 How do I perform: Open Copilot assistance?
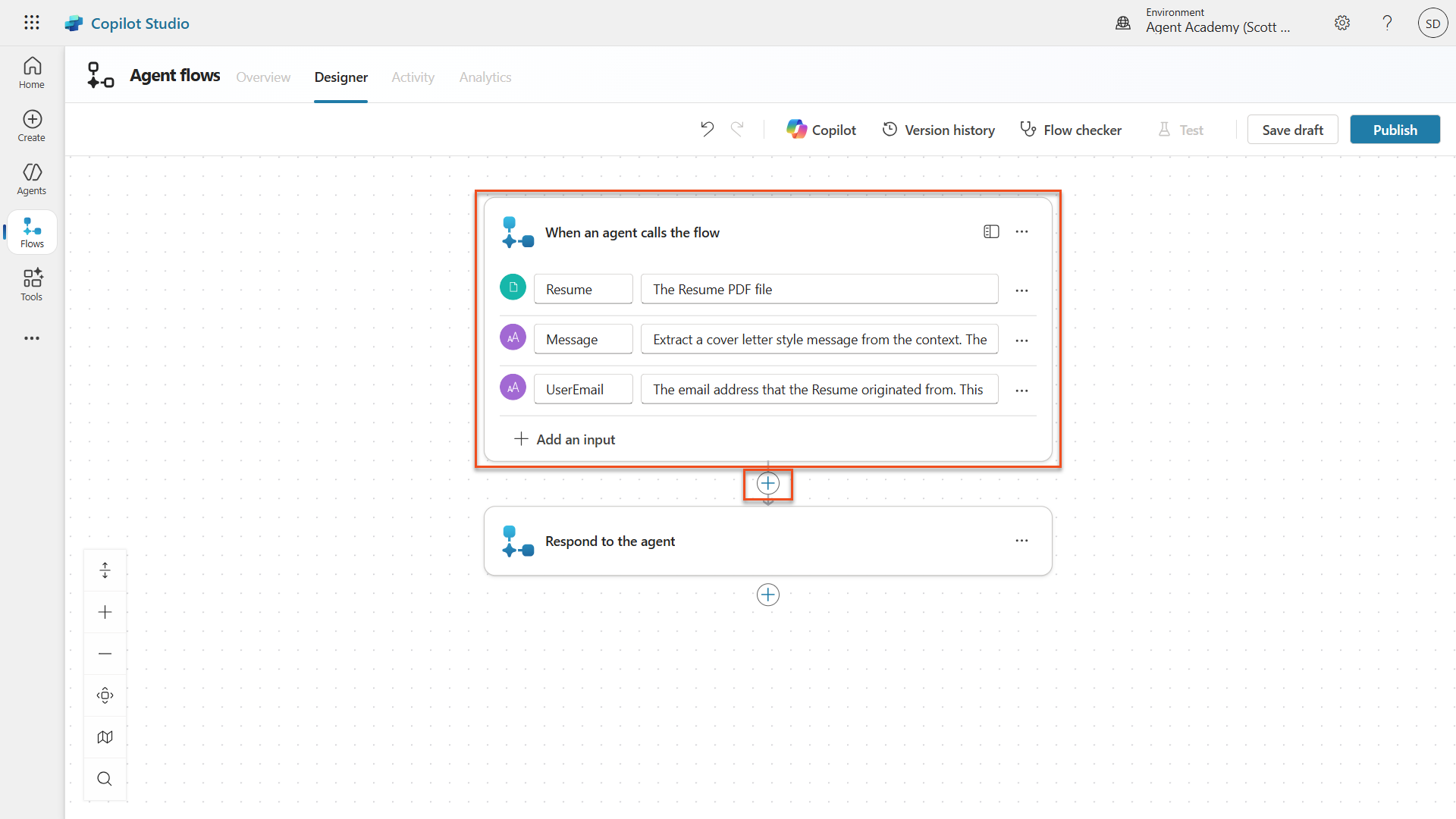tap(821, 129)
